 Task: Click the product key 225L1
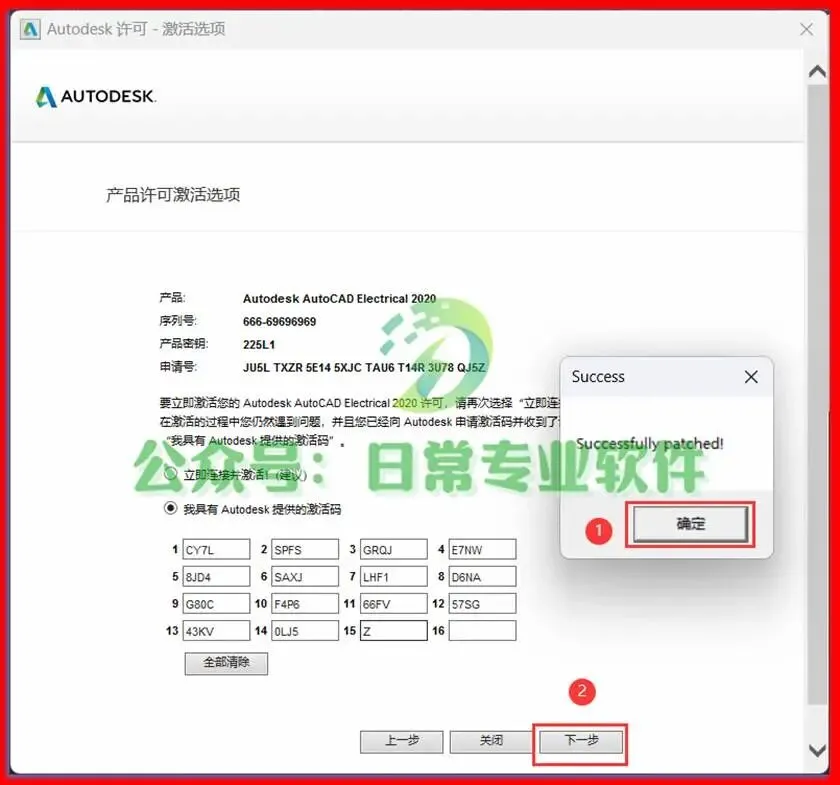coord(259,345)
